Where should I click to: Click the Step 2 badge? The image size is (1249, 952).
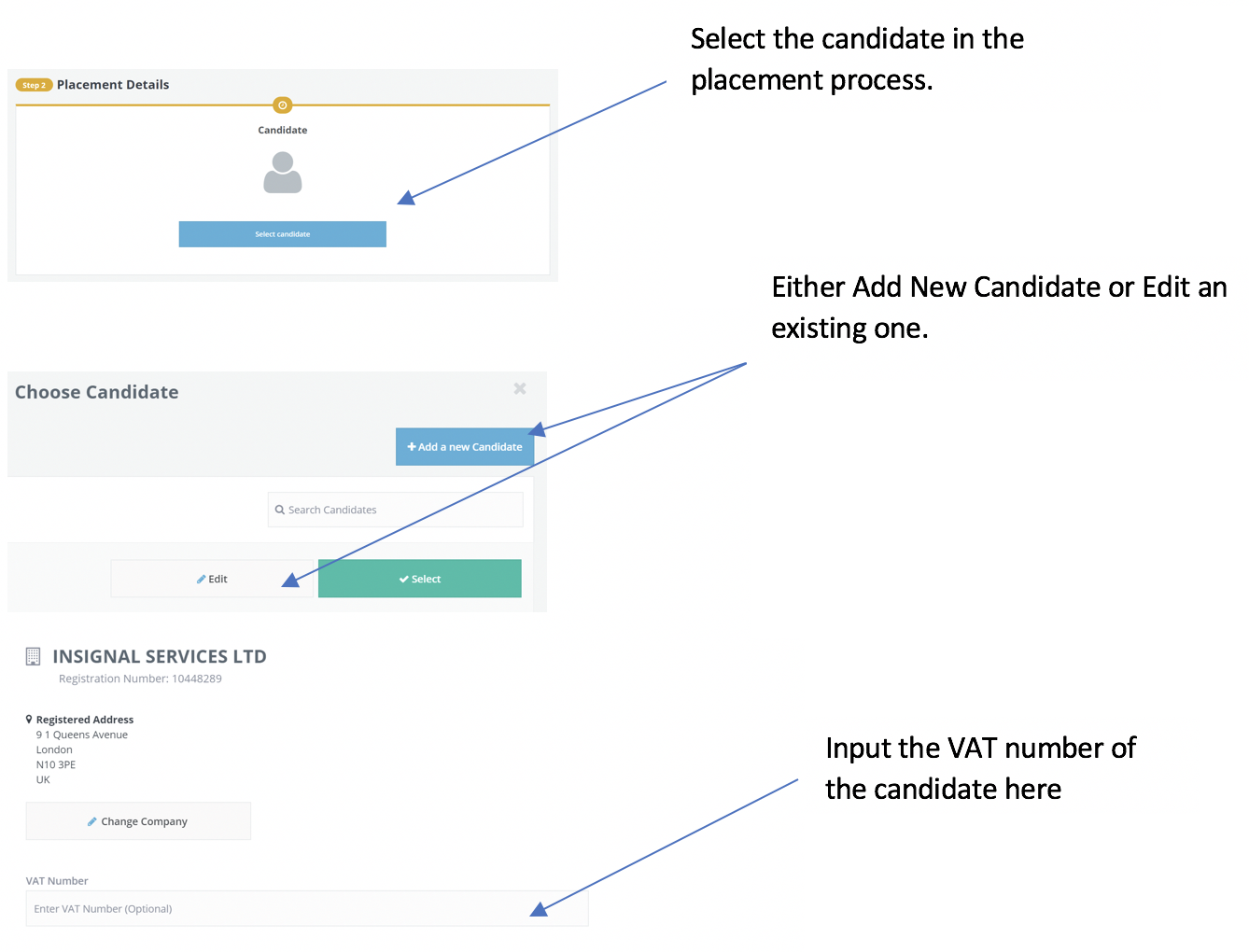(34, 85)
